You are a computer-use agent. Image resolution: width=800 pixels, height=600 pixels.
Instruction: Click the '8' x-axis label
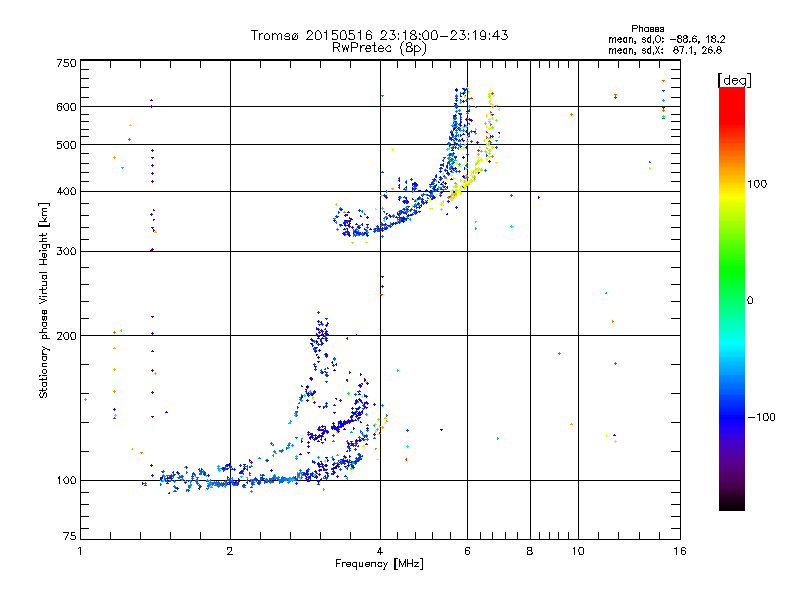click(530, 551)
